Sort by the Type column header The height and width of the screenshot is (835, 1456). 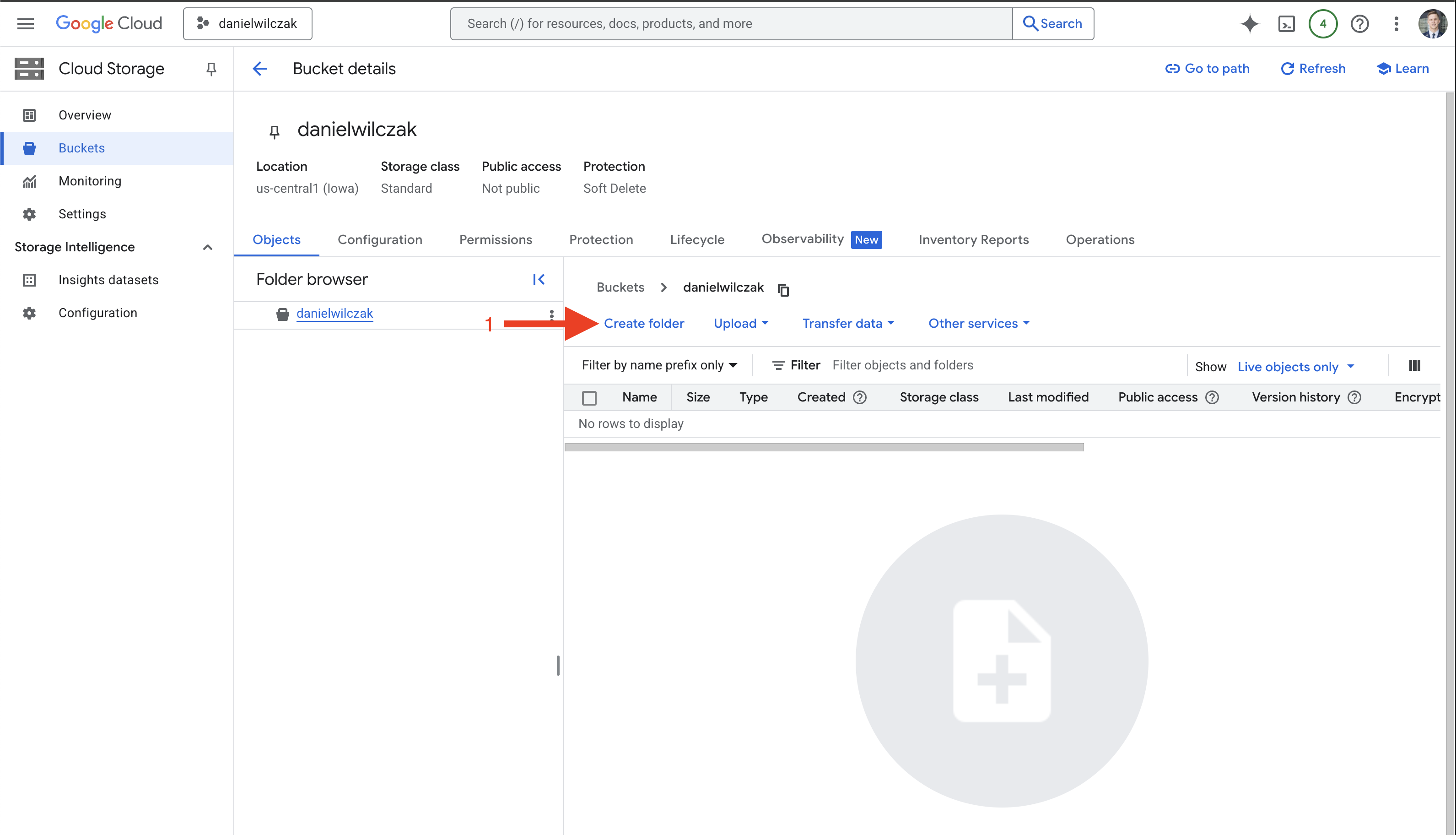click(754, 397)
